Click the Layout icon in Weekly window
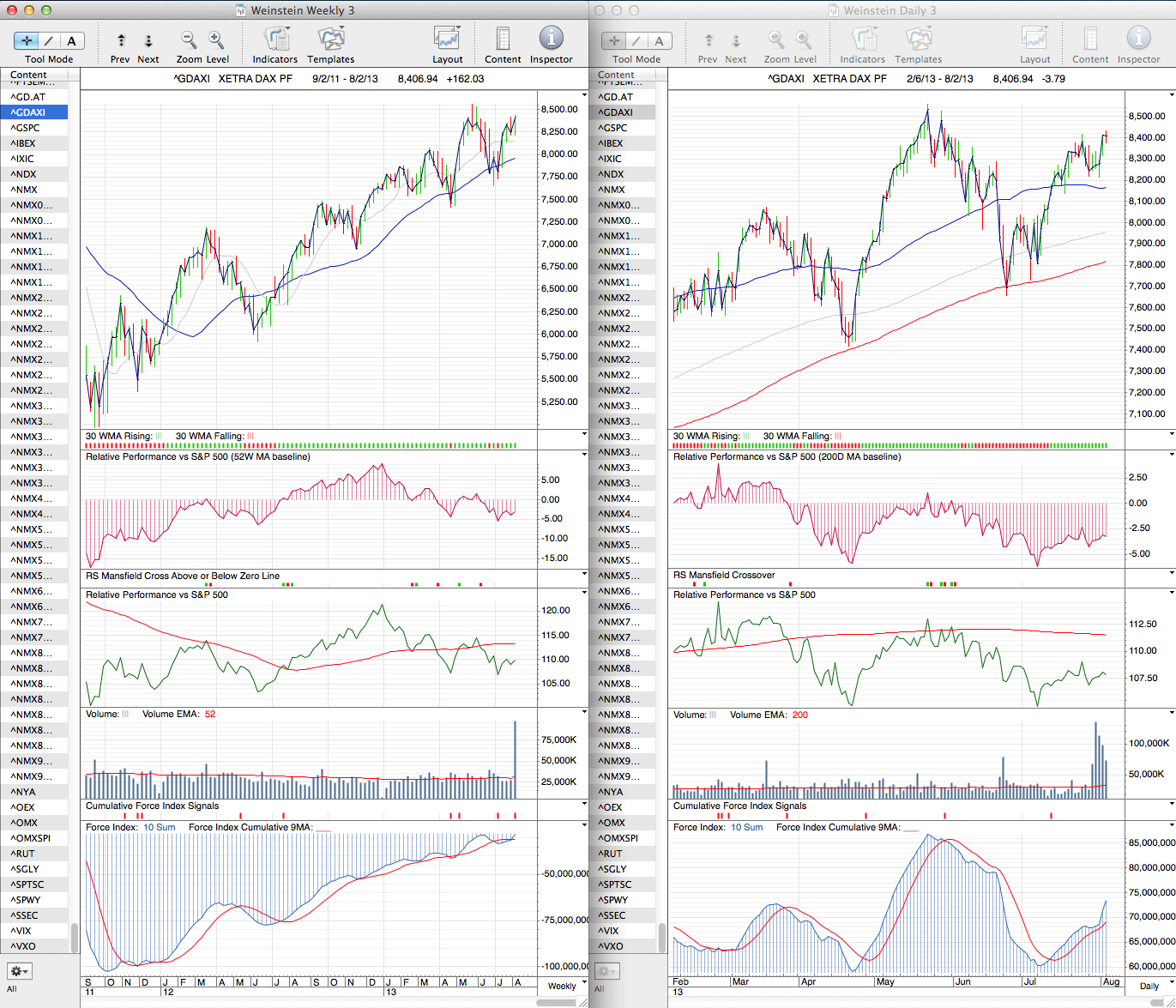1176x1008 pixels. (x=447, y=39)
